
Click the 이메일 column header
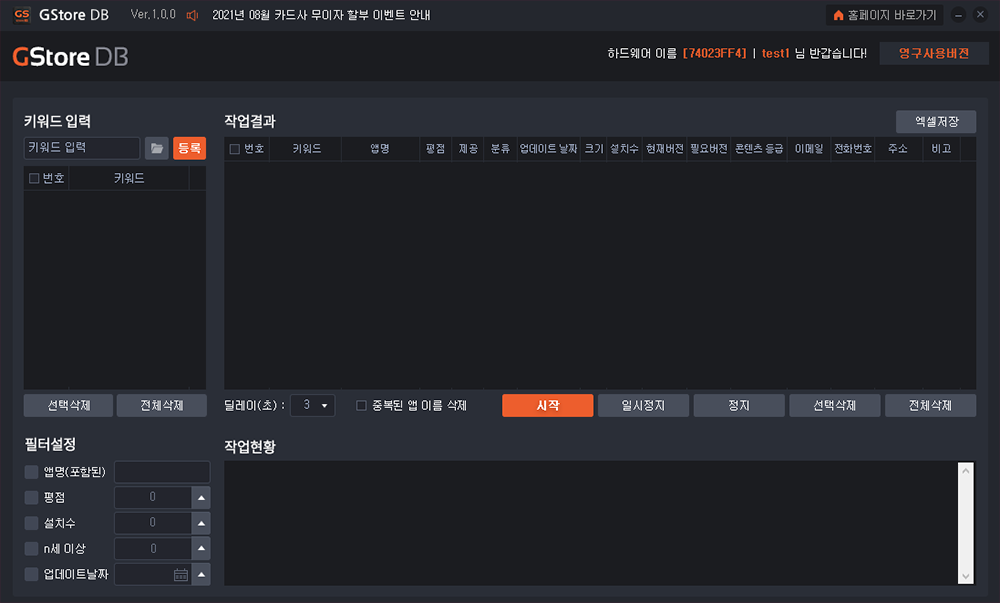coord(809,149)
